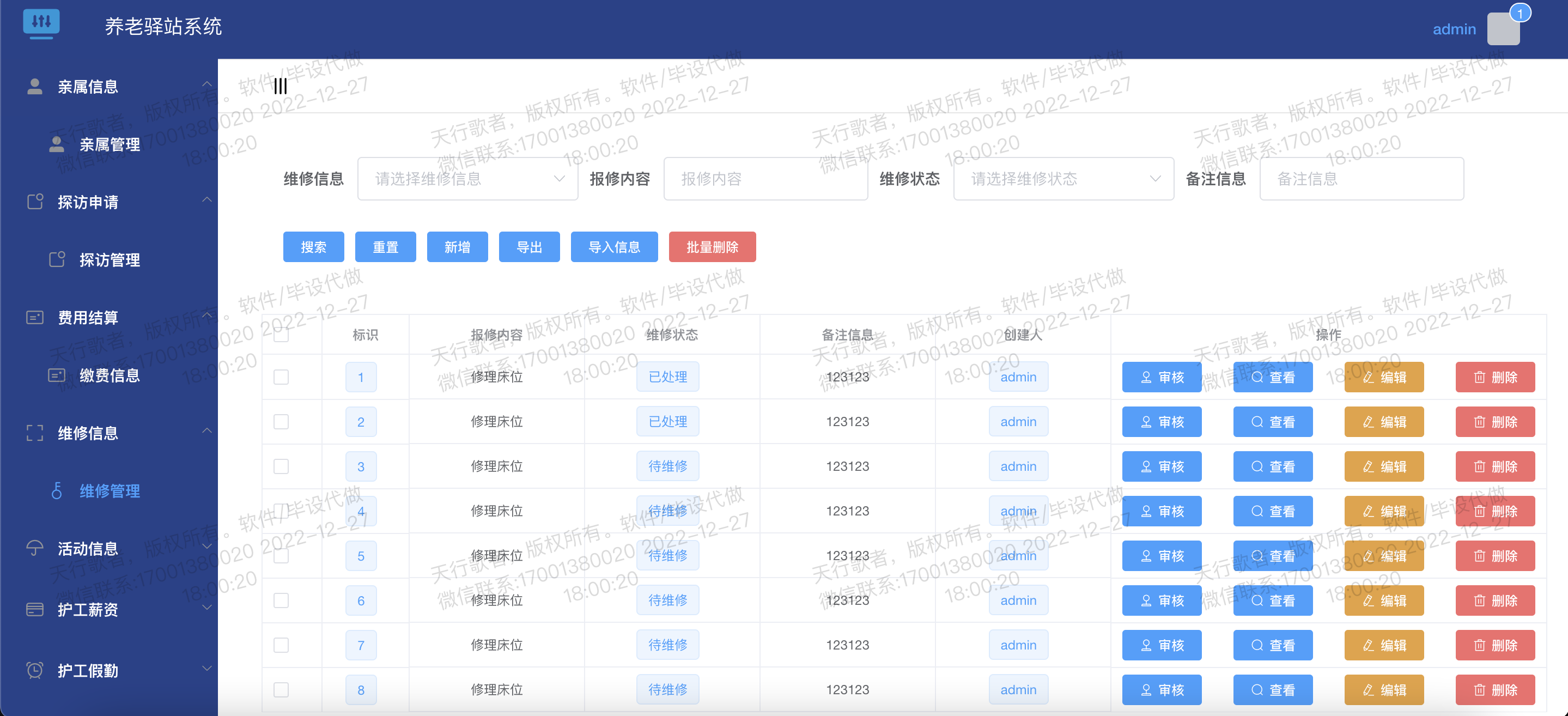Click the umbrella icon for 活动信息
Viewport: 1568px width, 716px height.
35,549
